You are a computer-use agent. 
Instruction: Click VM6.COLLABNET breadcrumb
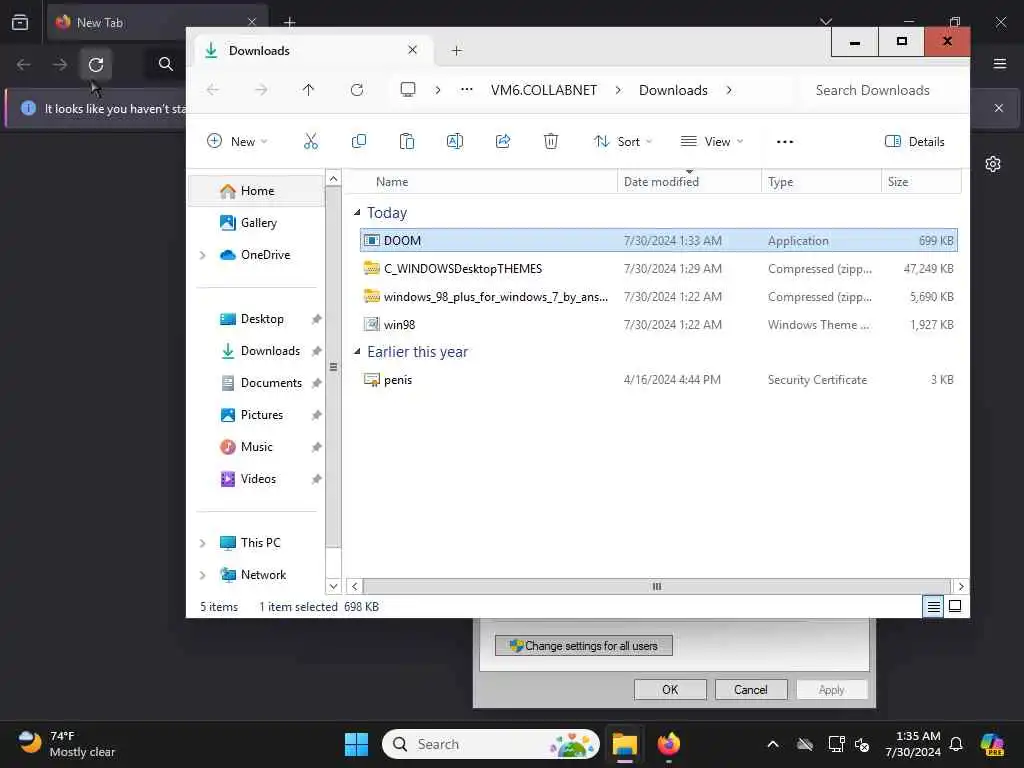(x=544, y=90)
